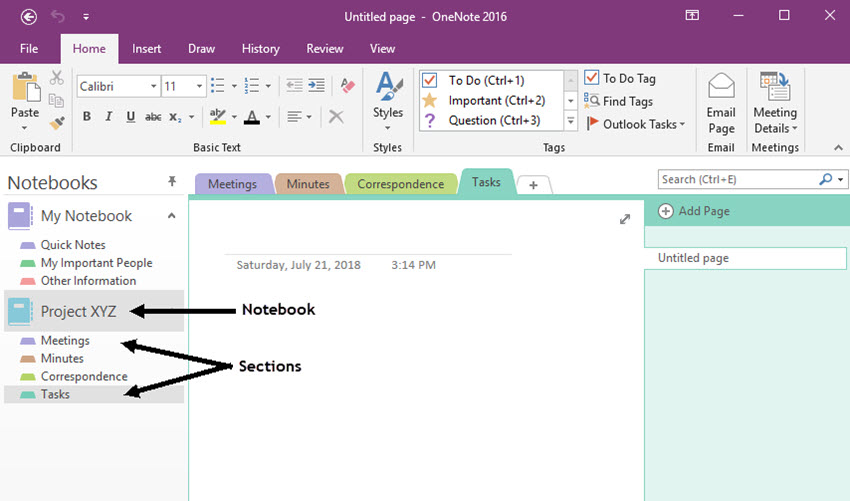Open the Customize Quick Access Toolbar arrow

tap(86, 17)
